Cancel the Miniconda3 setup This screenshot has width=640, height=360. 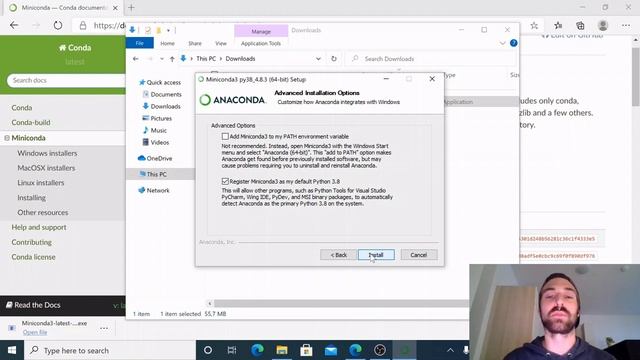(x=419, y=255)
